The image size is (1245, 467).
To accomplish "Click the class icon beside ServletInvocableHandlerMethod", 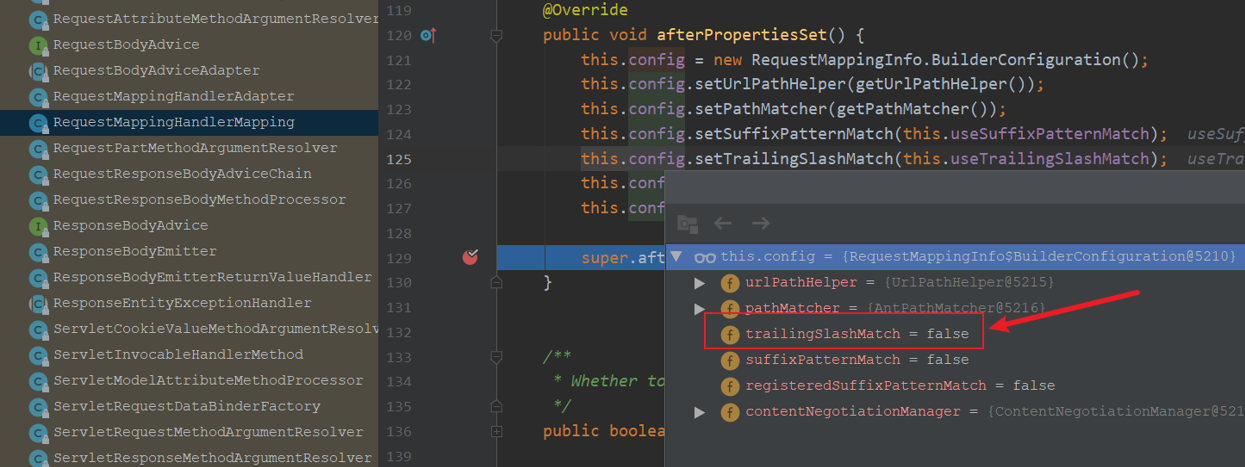I will pos(39,355).
